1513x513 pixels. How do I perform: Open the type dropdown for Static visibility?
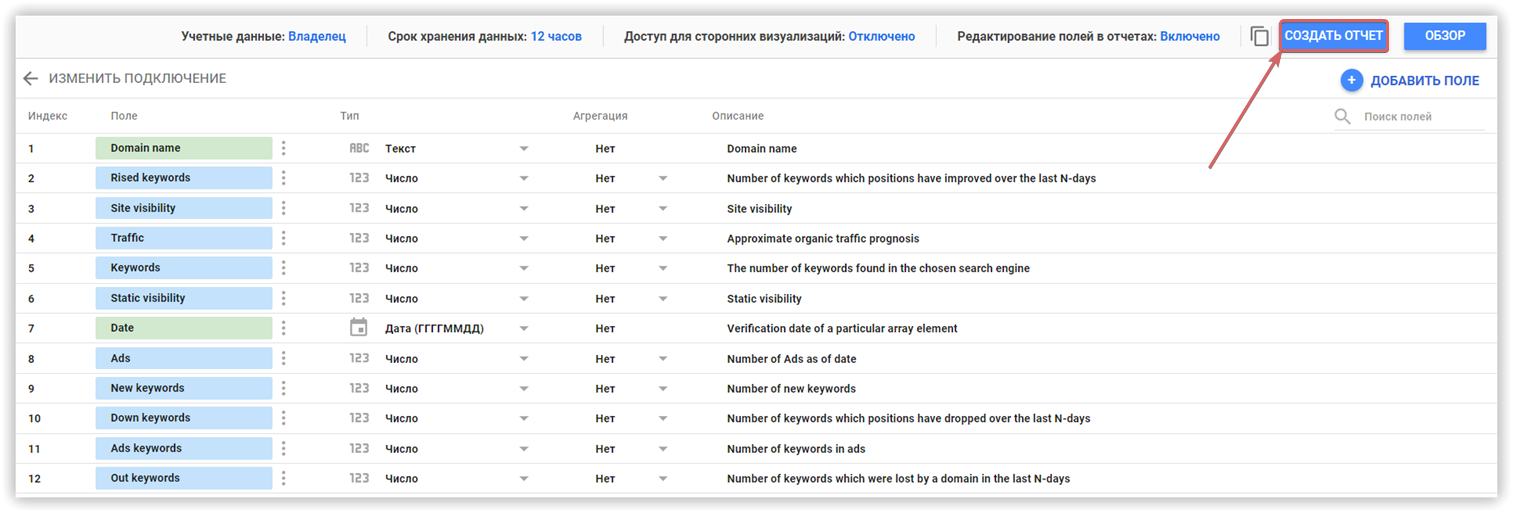524,299
